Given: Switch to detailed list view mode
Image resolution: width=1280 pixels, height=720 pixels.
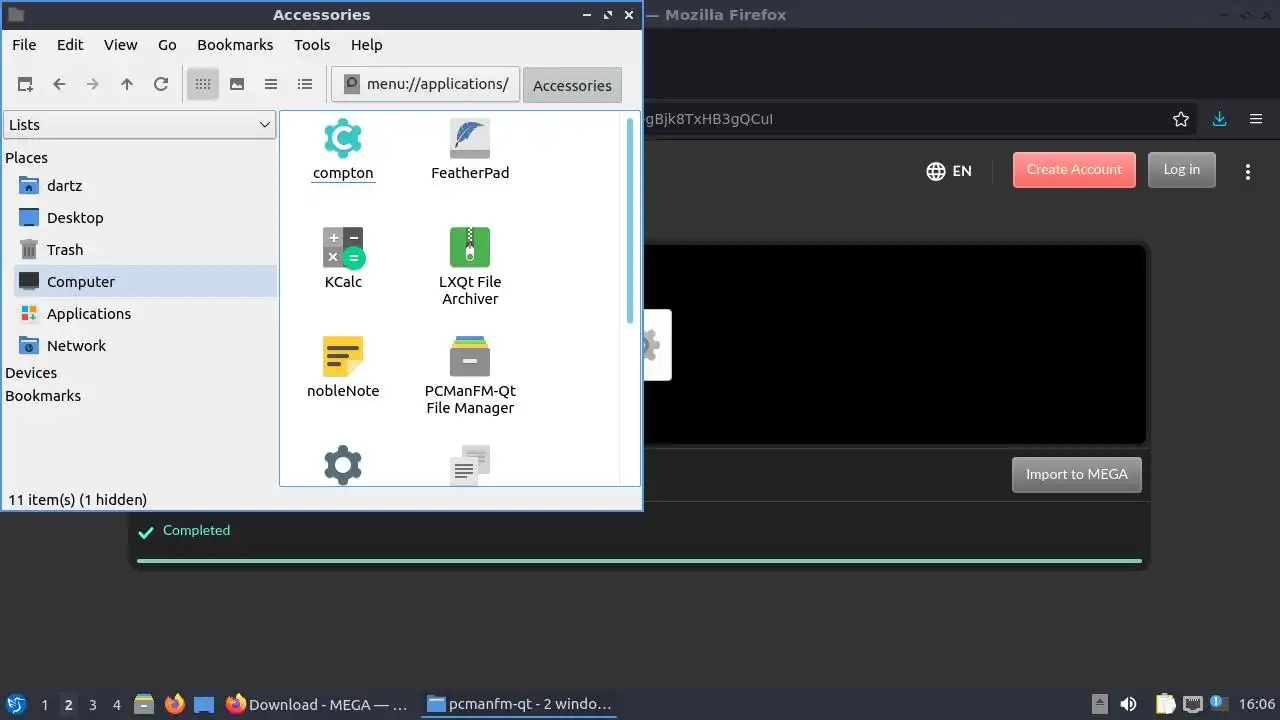Looking at the screenshot, I should click(305, 84).
